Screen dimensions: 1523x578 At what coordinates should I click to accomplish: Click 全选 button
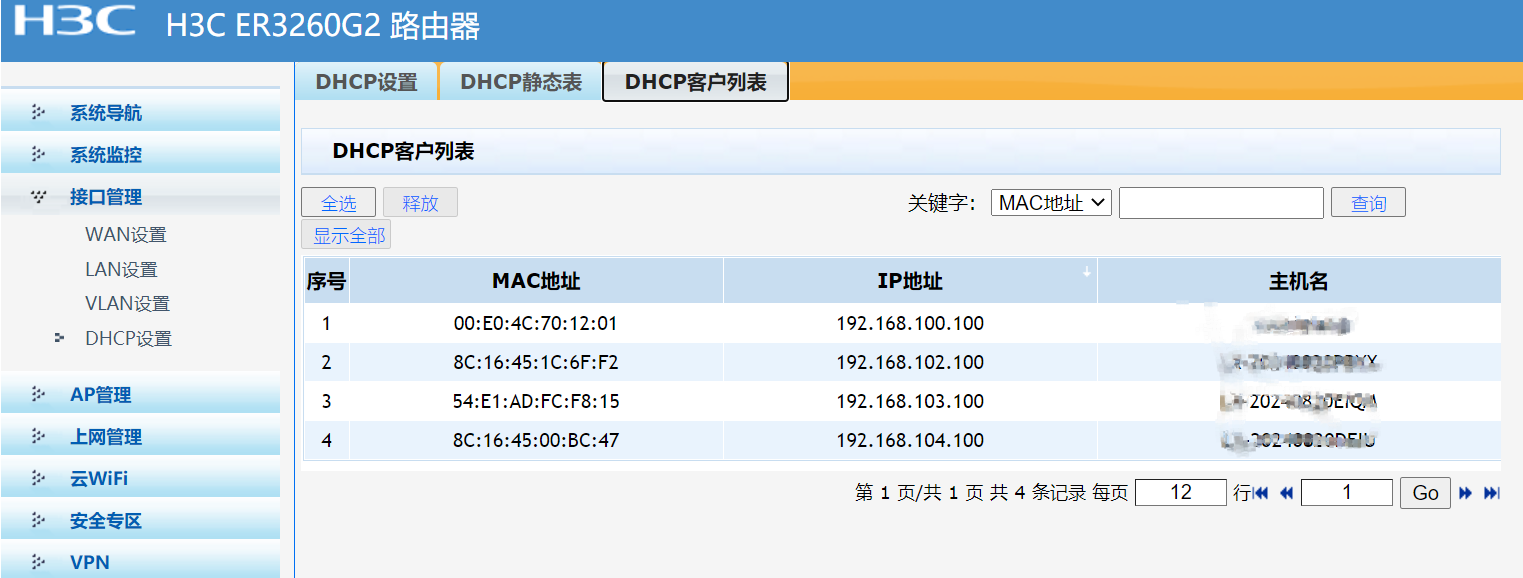tap(338, 203)
